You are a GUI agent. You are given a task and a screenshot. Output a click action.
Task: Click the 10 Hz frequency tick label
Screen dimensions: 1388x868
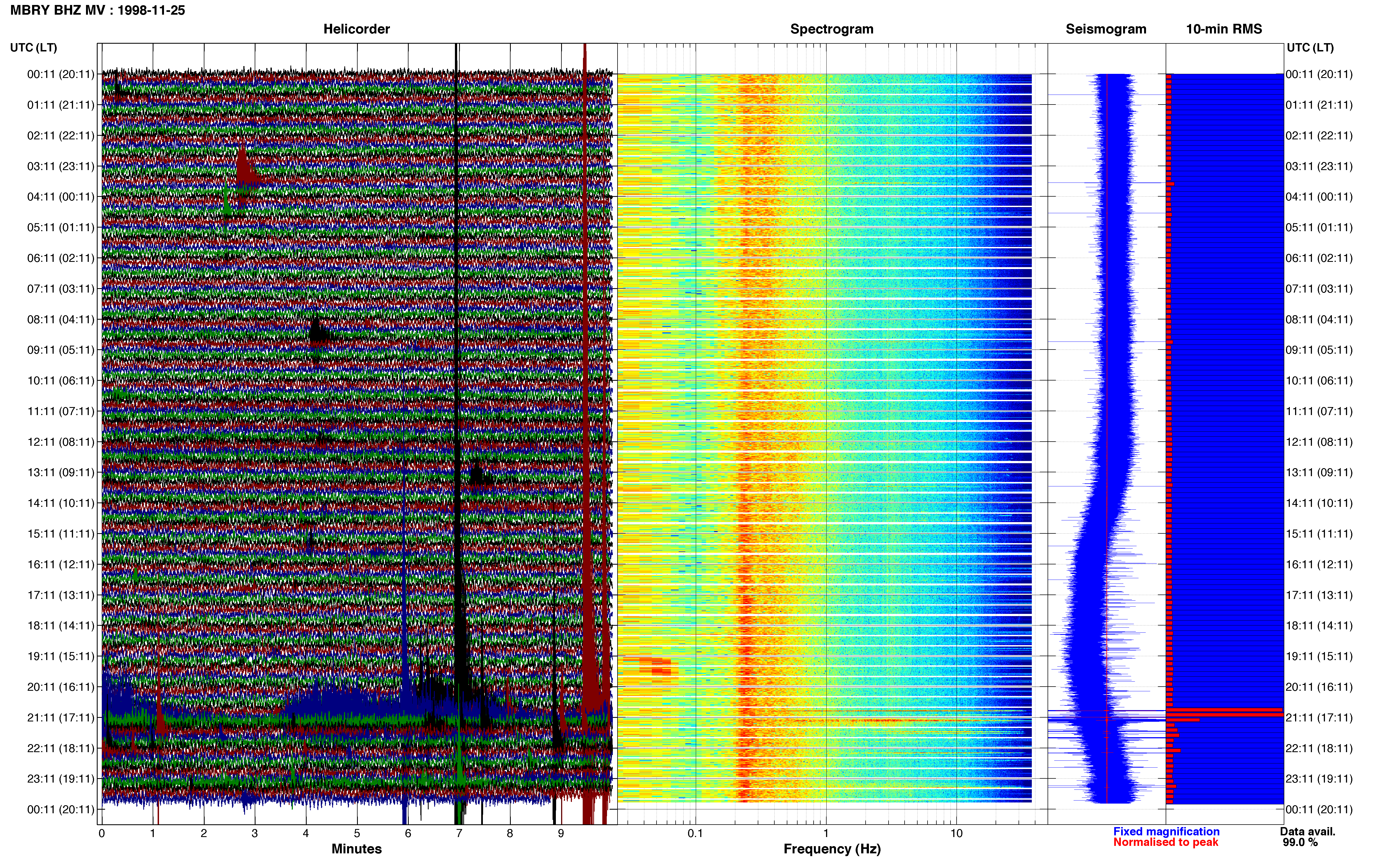[x=956, y=833]
